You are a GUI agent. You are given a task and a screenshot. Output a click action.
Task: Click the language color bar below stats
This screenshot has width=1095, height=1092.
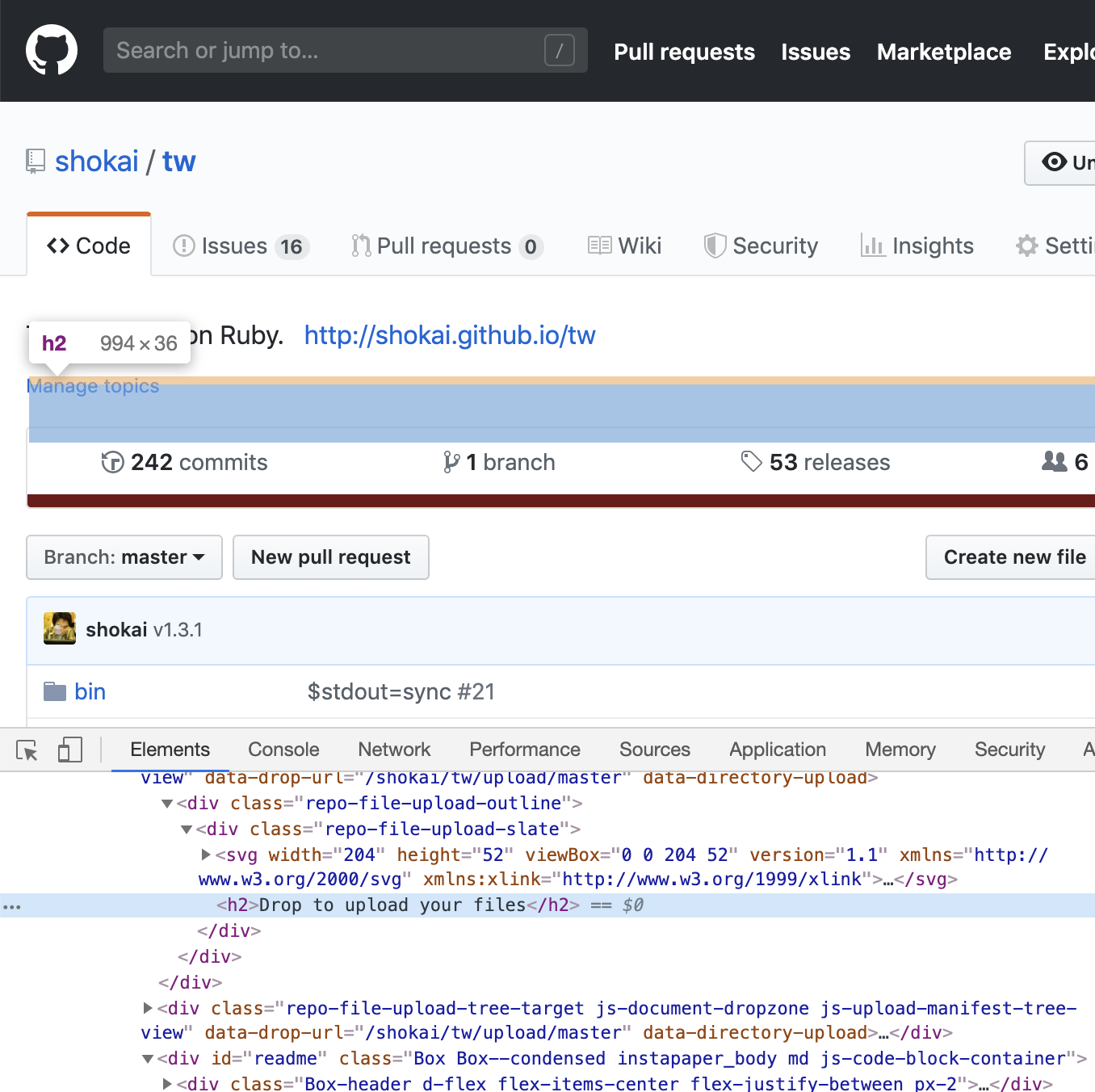(561, 501)
